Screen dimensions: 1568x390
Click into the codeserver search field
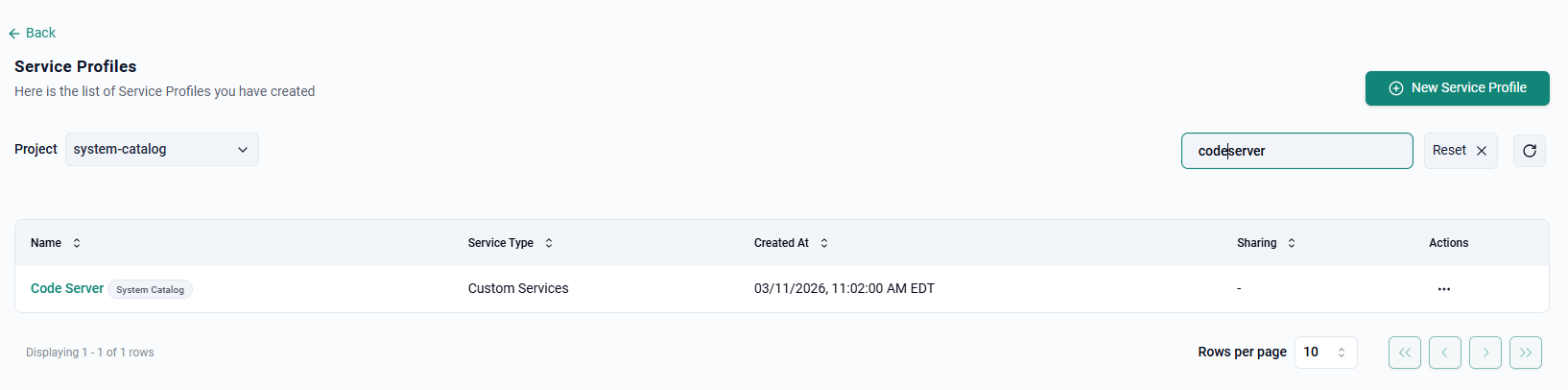click(x=1295, y=151)
